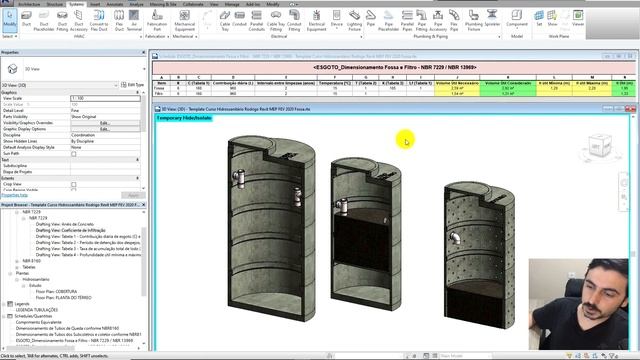
Task: Select the Lighting Fixture tool
Action: pos(354,20)
